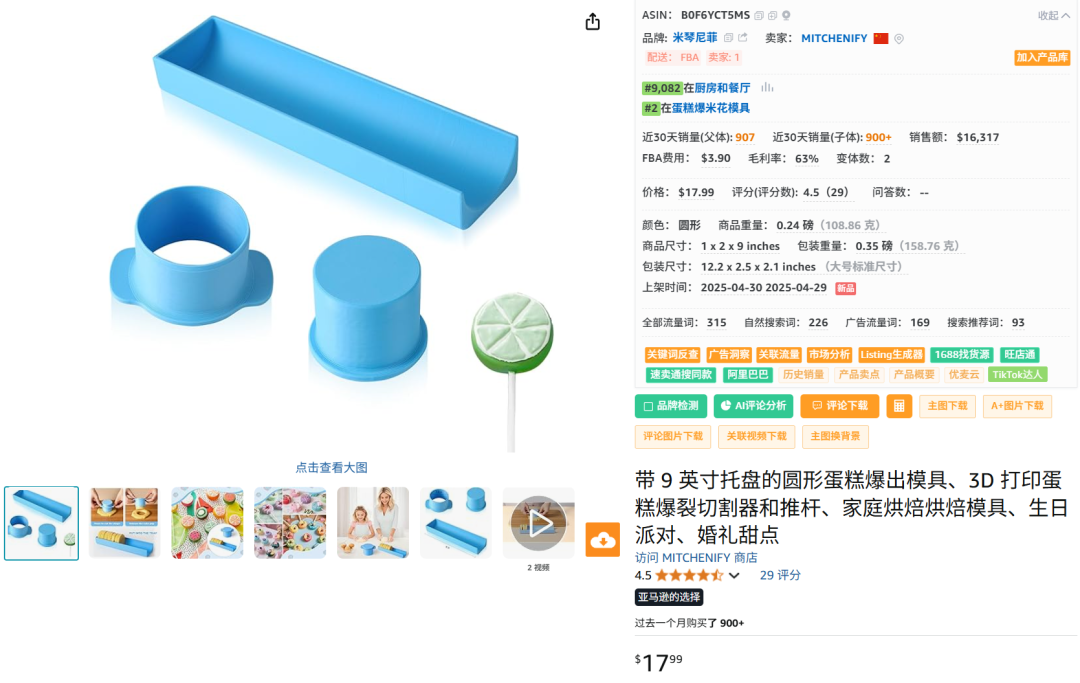Screen dimensions: 1080x683
Task: Open the share icon beside brand 米琴尼菲
Action: coord(742,37)
